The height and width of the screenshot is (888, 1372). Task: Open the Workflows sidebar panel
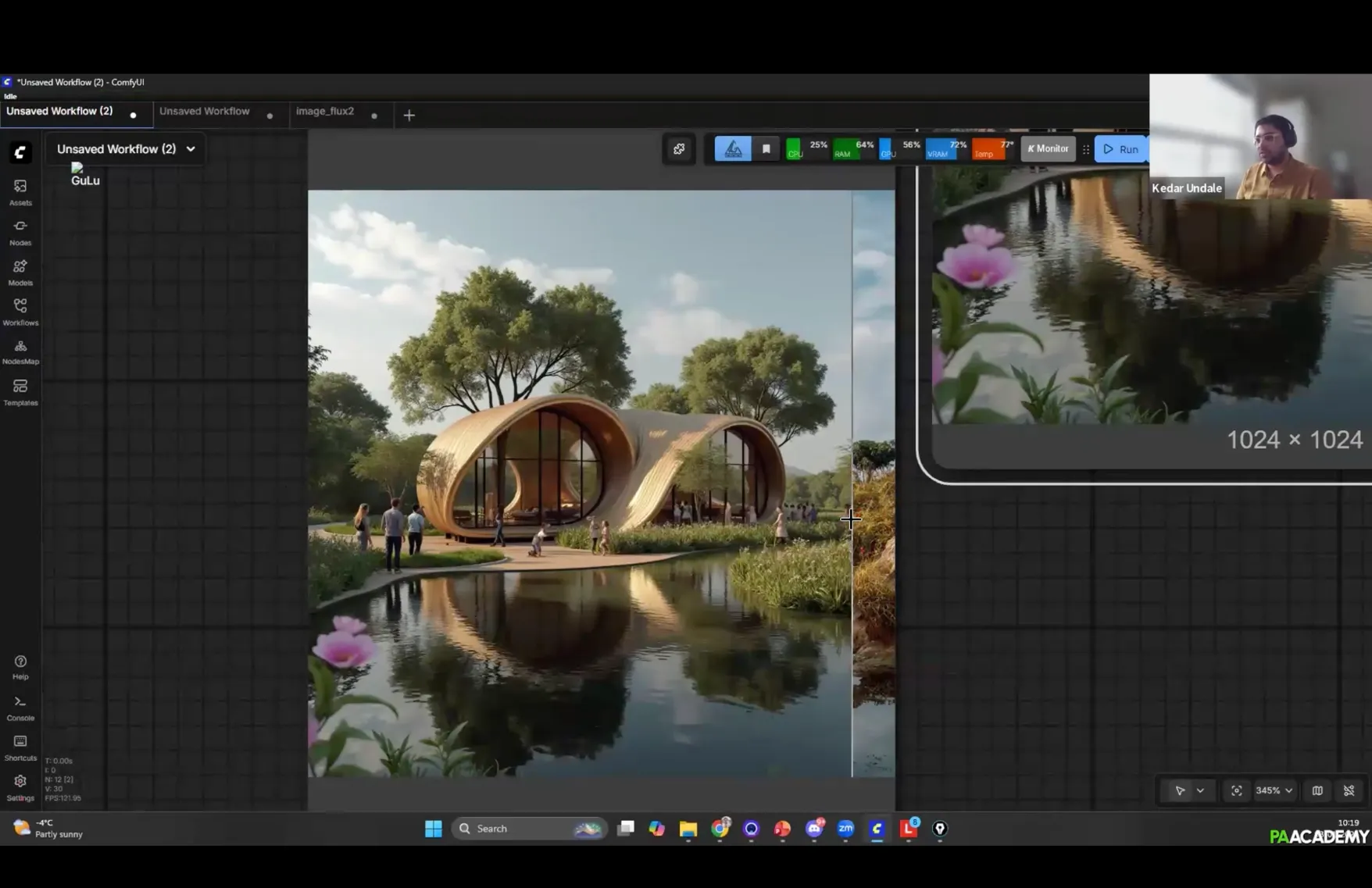click(20, 311)
